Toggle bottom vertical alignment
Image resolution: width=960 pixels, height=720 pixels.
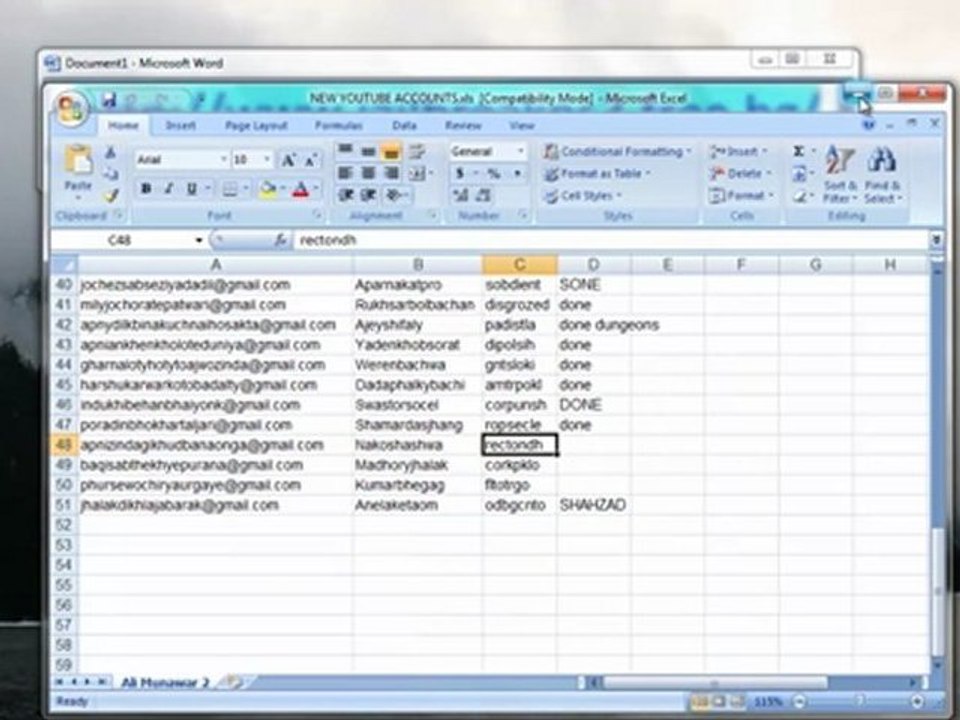point(391,151)
